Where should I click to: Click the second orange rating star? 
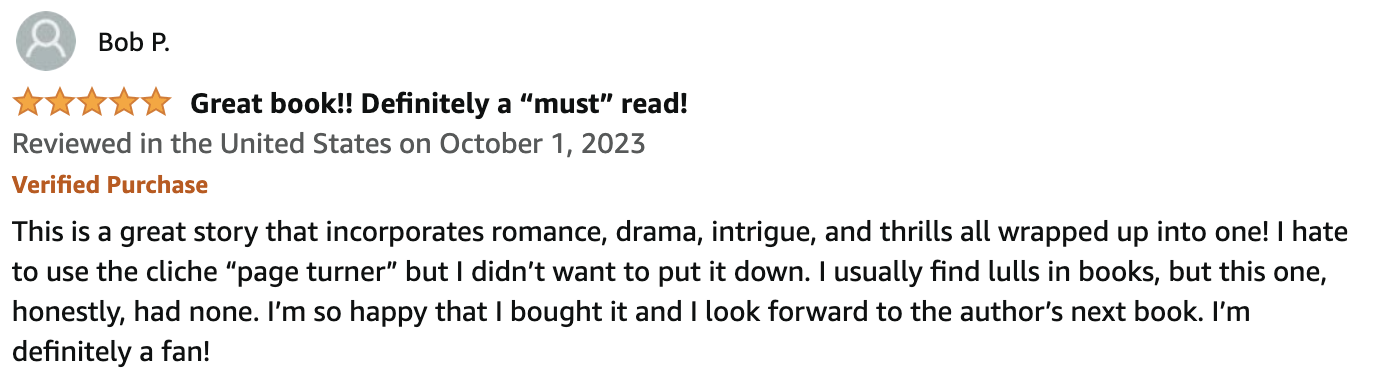click(60, 102)
